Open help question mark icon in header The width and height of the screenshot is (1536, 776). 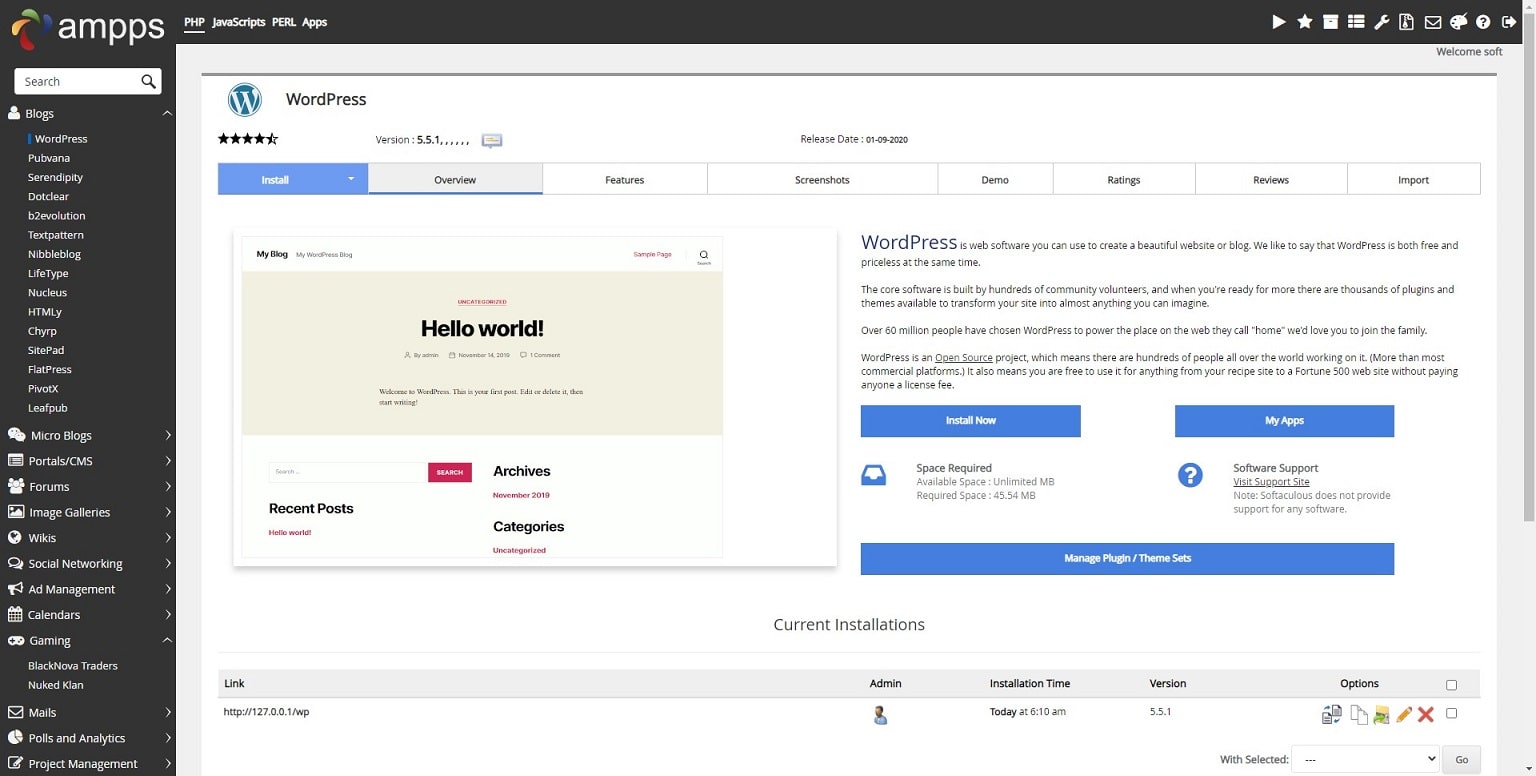coord(1483,22)
